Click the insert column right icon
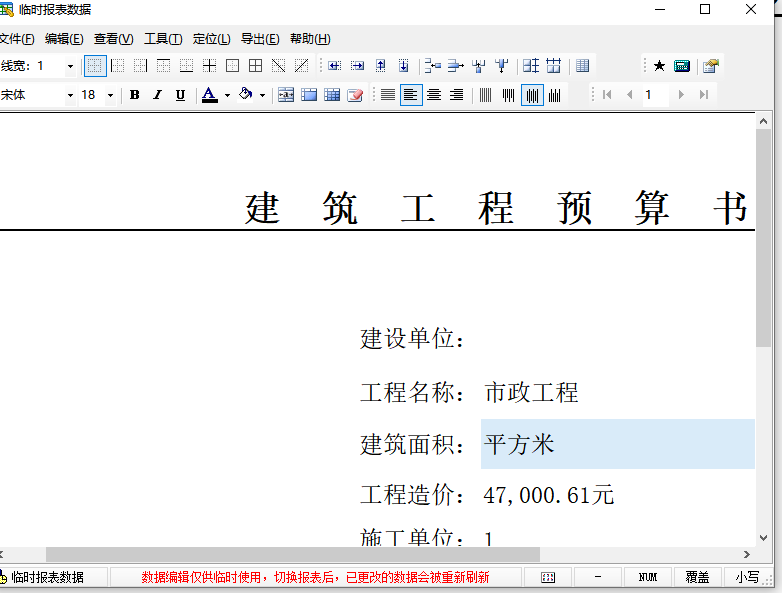Image resolution: width=782 pixels, height=593 pixels. [357, 66]
